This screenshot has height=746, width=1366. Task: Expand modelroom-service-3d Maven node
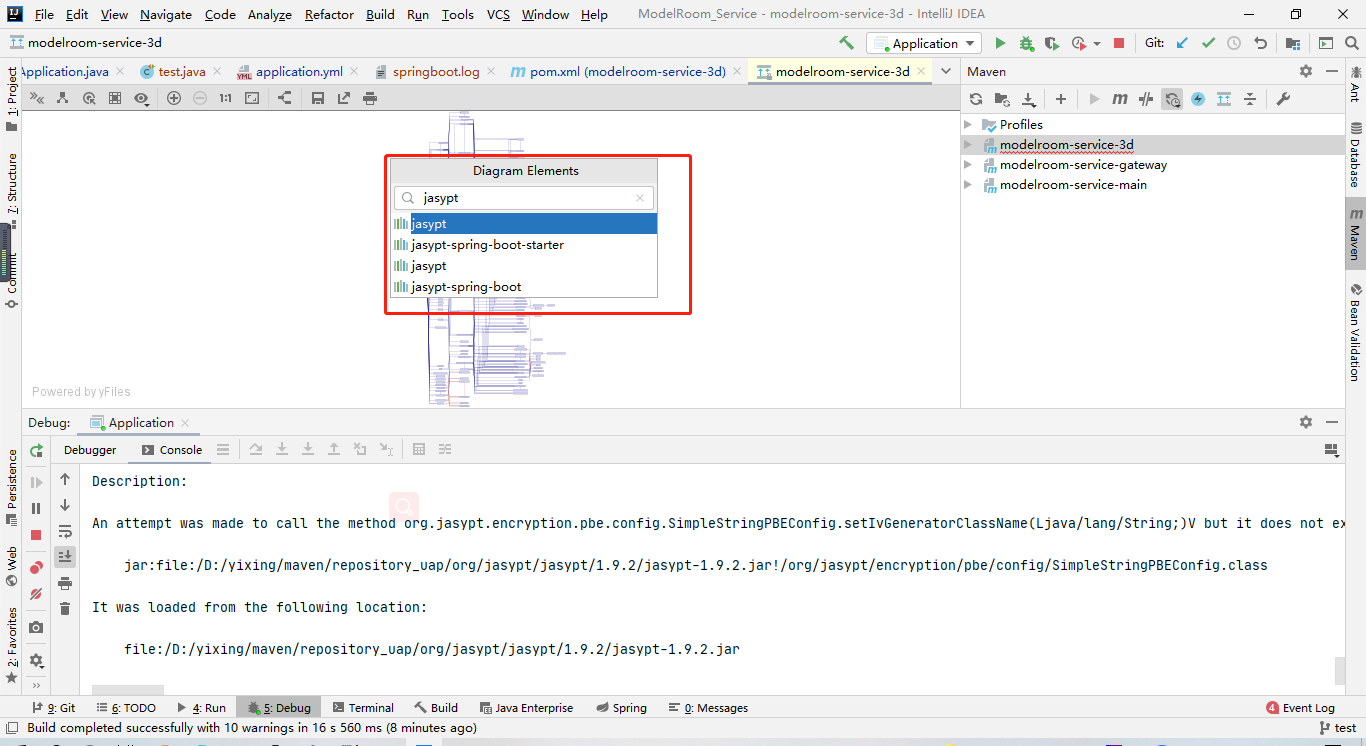tap(968, 145)
